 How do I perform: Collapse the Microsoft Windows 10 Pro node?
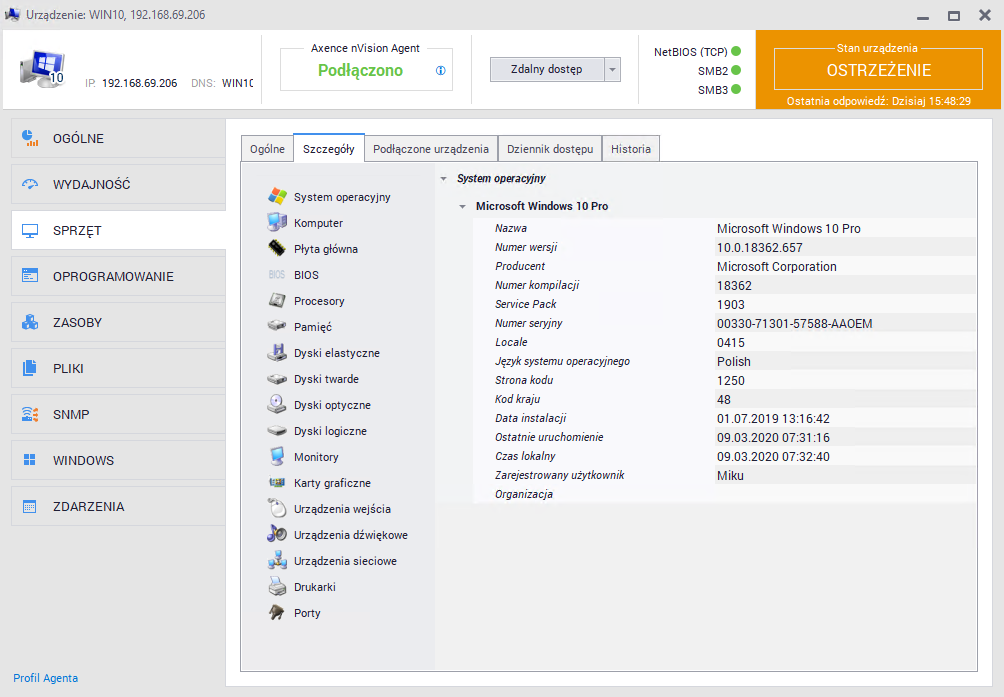coord(462,207)
